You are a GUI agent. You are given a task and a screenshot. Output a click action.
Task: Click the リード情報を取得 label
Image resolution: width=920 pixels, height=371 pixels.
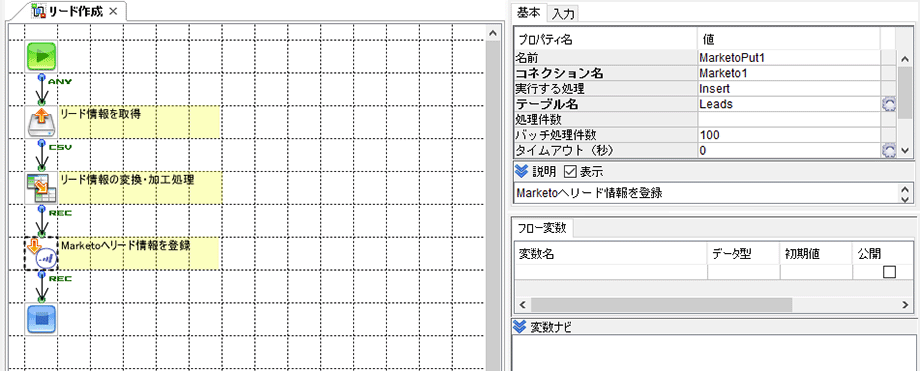pyautogui.click(x=100, y=114)
